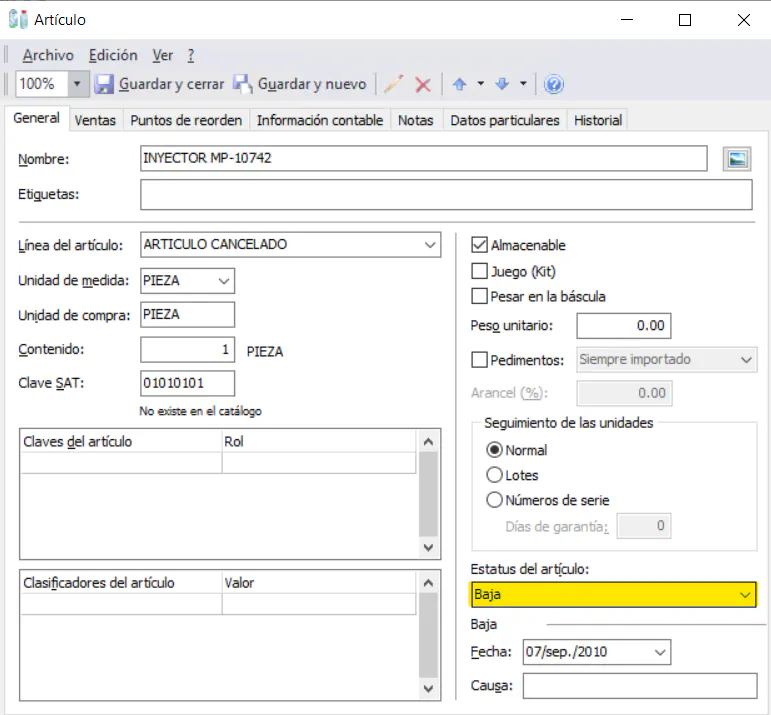
Task: Click the Causa text field
Action: 639,686
